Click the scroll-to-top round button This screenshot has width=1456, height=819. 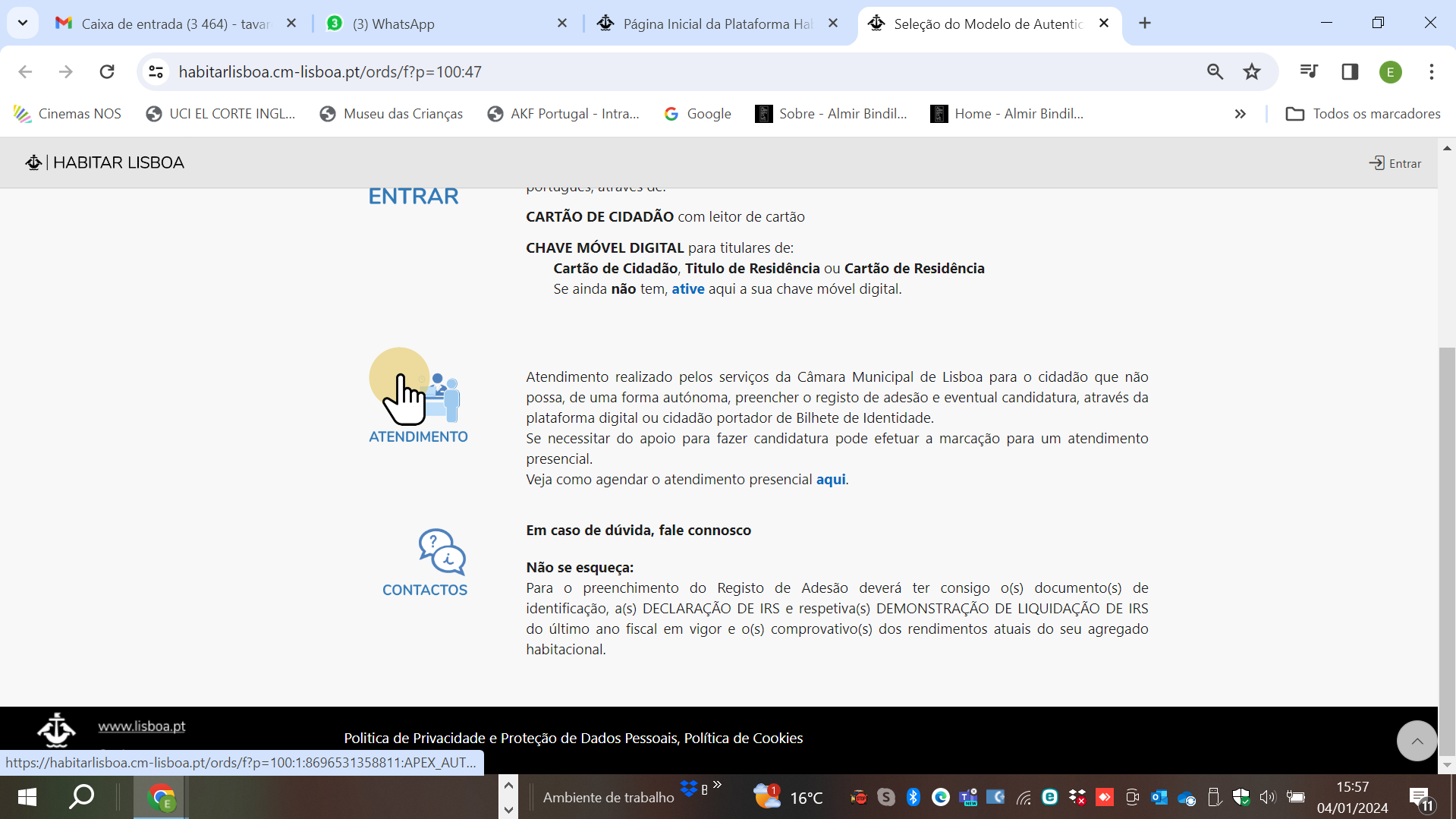point(1417,741)
